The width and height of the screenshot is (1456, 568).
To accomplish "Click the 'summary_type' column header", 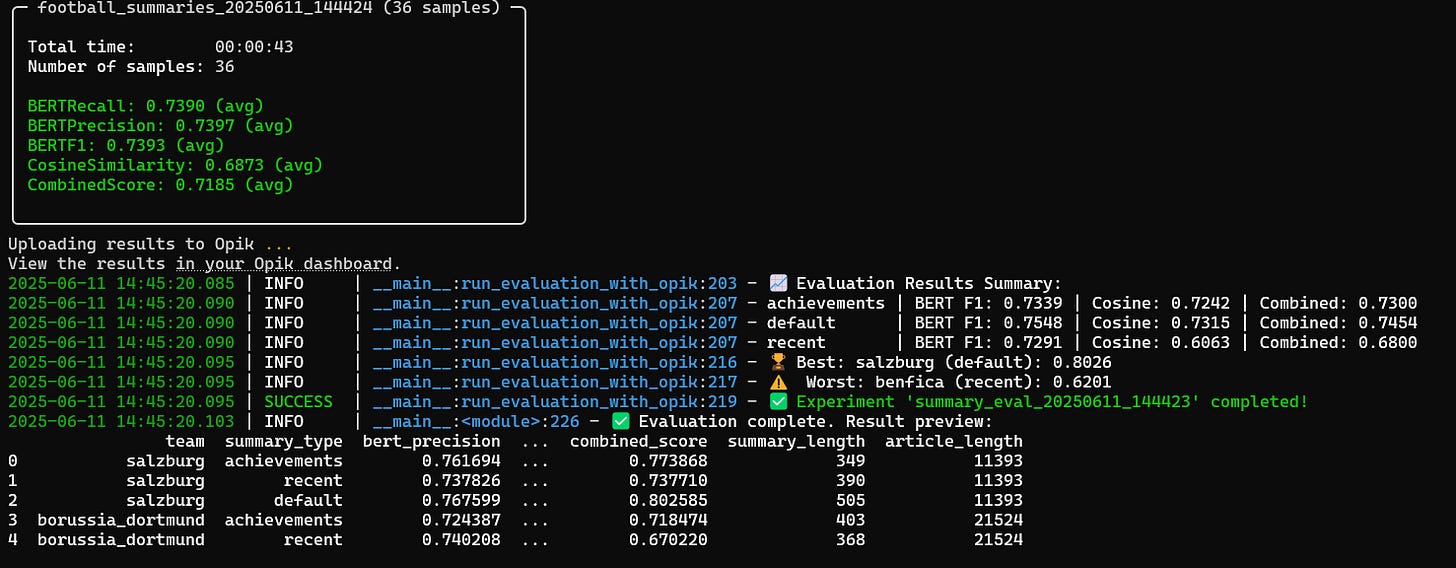I will tap(284, 441).
